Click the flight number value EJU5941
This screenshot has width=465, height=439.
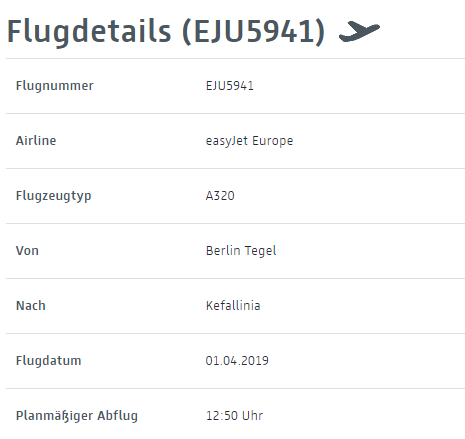point(230,86)
